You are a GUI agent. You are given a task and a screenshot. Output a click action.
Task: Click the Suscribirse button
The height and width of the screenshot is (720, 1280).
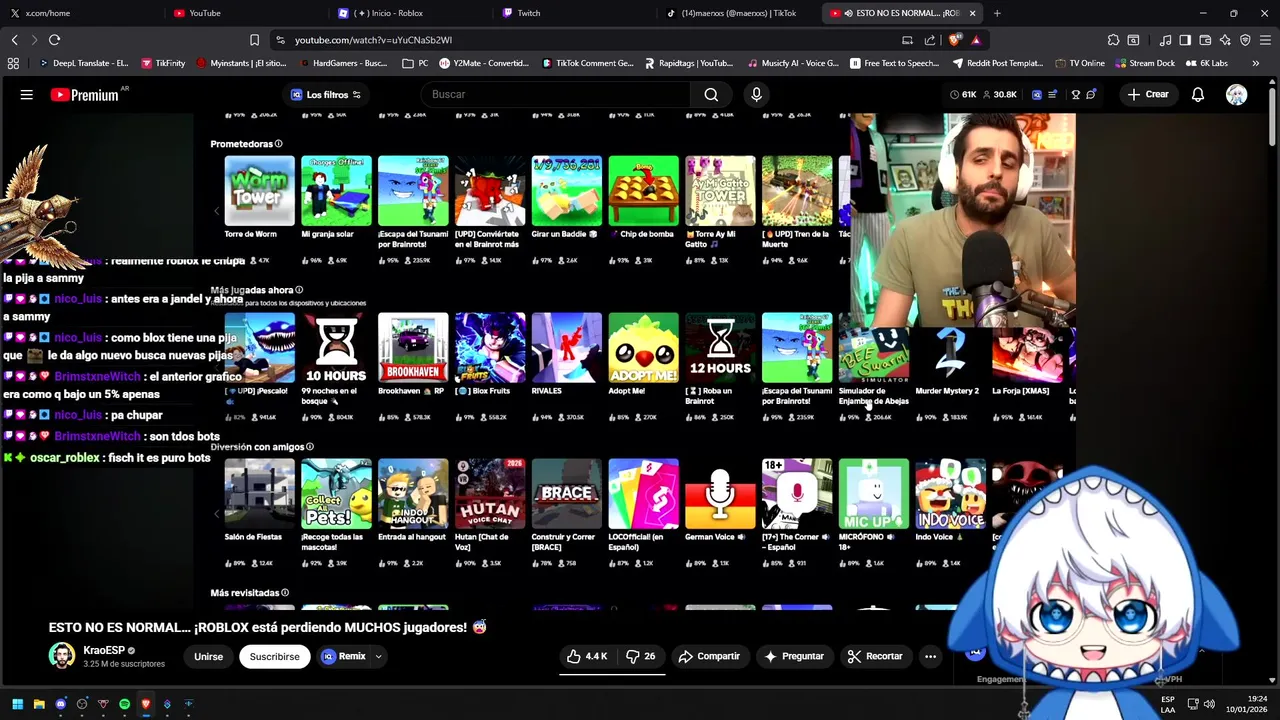tap(274, 657)
